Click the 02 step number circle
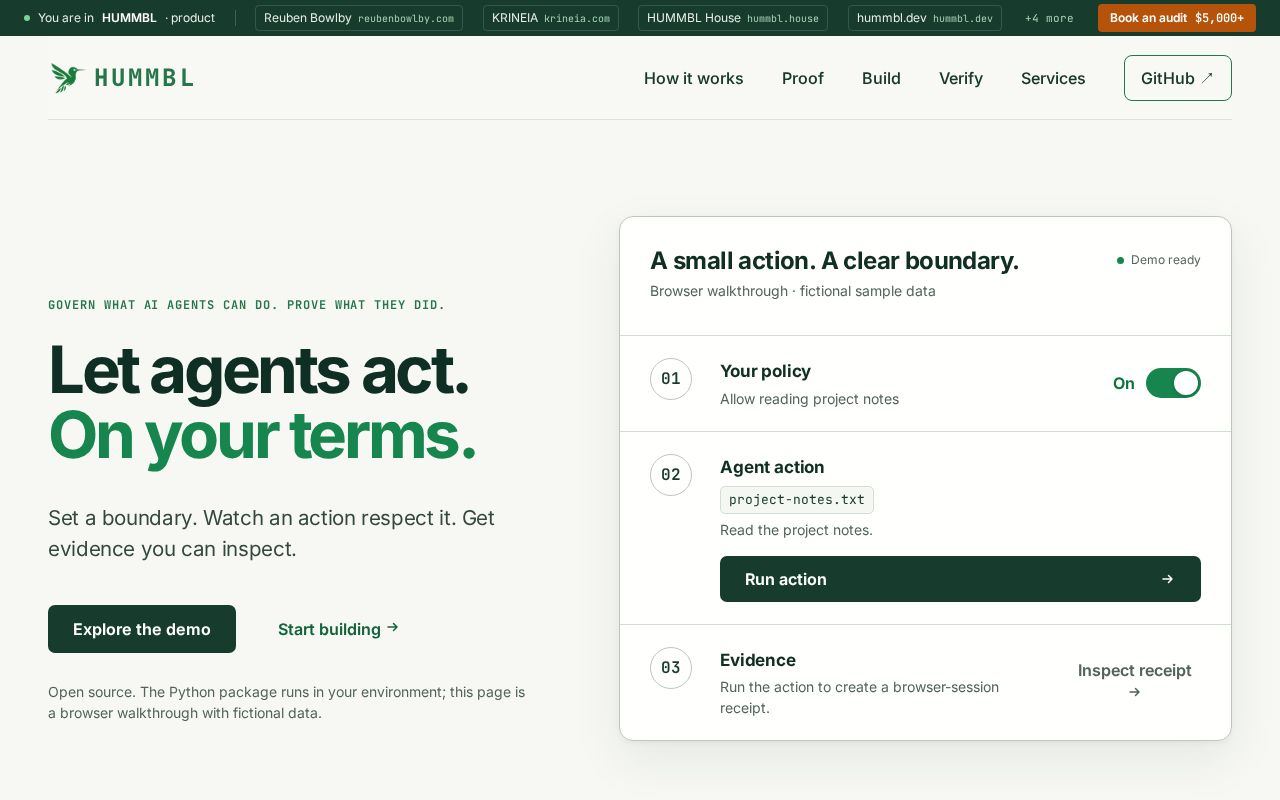Viewport: 1280px width, 800px height. tap(671, 475)
